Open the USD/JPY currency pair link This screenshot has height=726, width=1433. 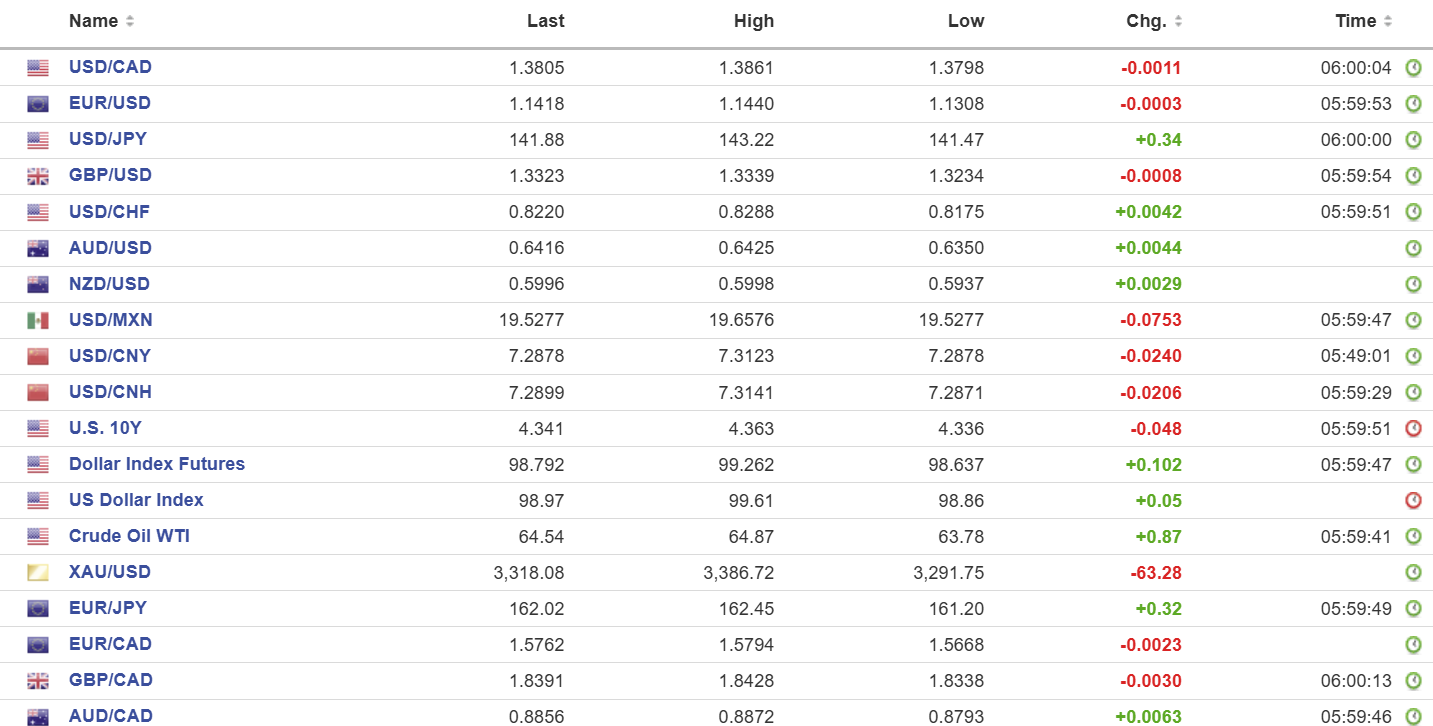pyautogui.click(x=108, y=139)
